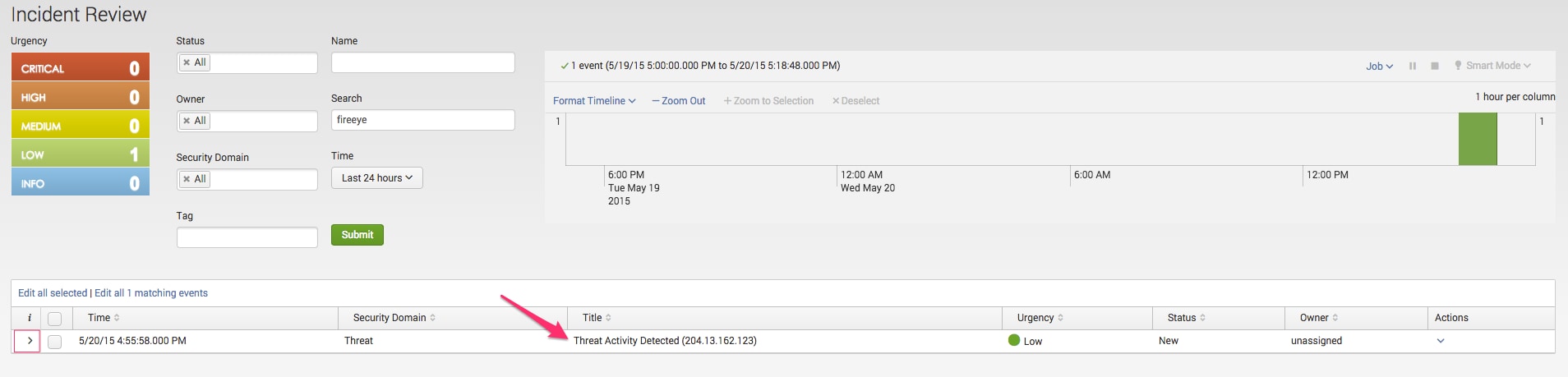Open the Job dropdown menu
Screen dimensions: 1568x377
click(x=1380, y=67)
